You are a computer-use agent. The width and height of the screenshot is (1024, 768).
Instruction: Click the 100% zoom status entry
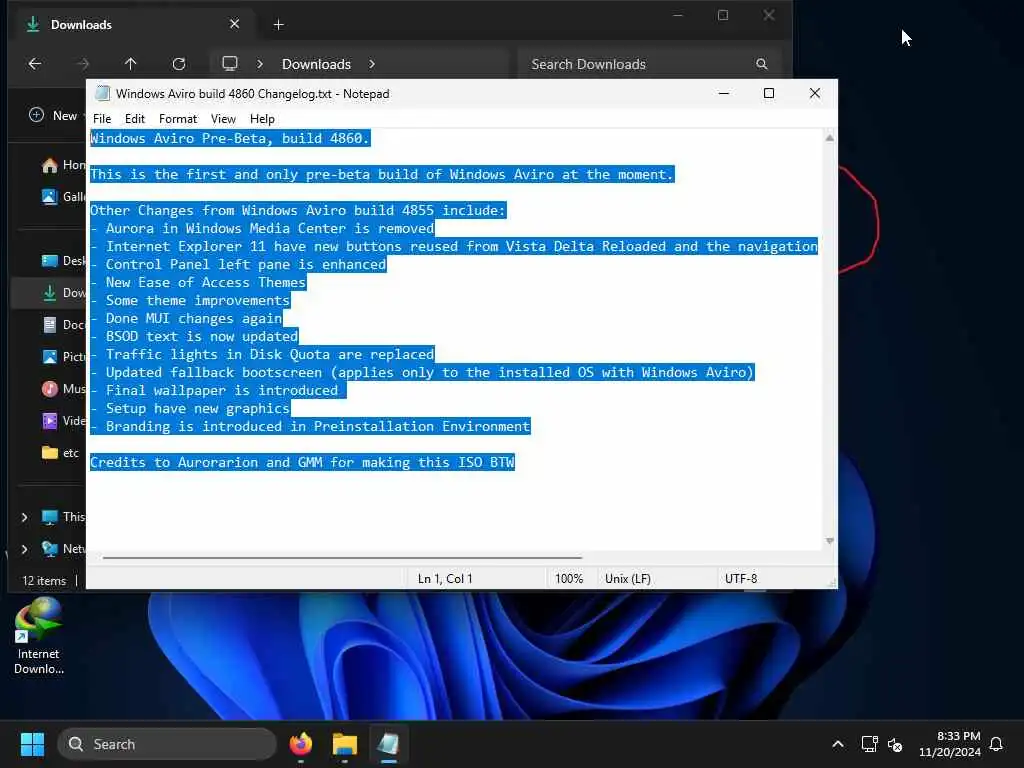(569, 579)
